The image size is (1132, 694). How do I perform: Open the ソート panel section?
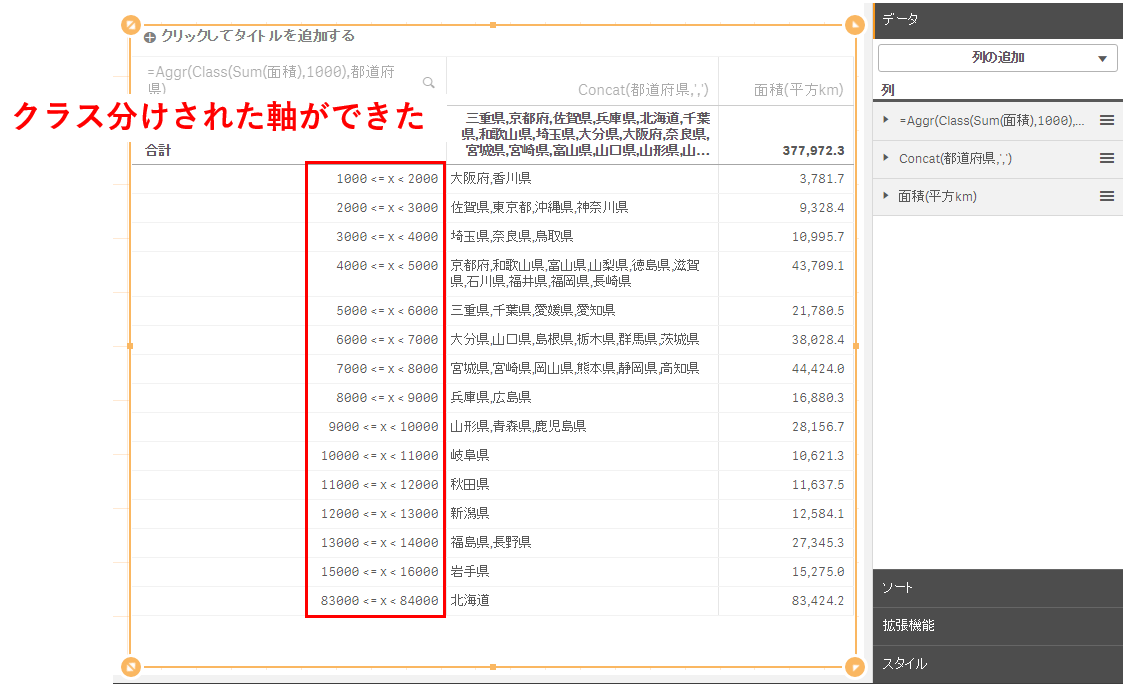click(x=997, y=588)
